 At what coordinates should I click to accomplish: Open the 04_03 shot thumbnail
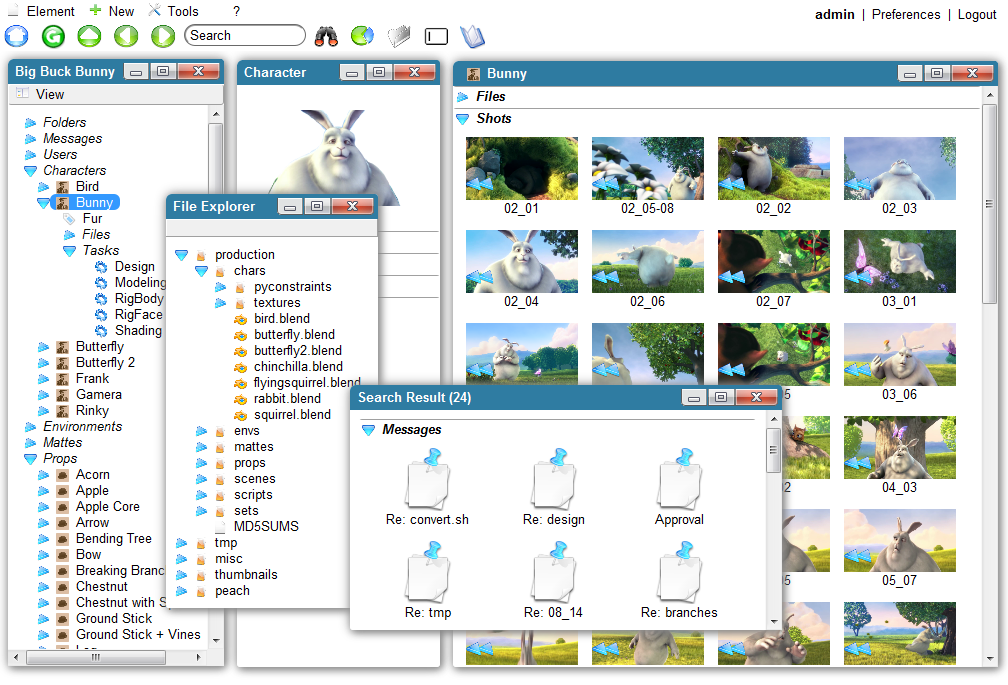tap(899, 447)
